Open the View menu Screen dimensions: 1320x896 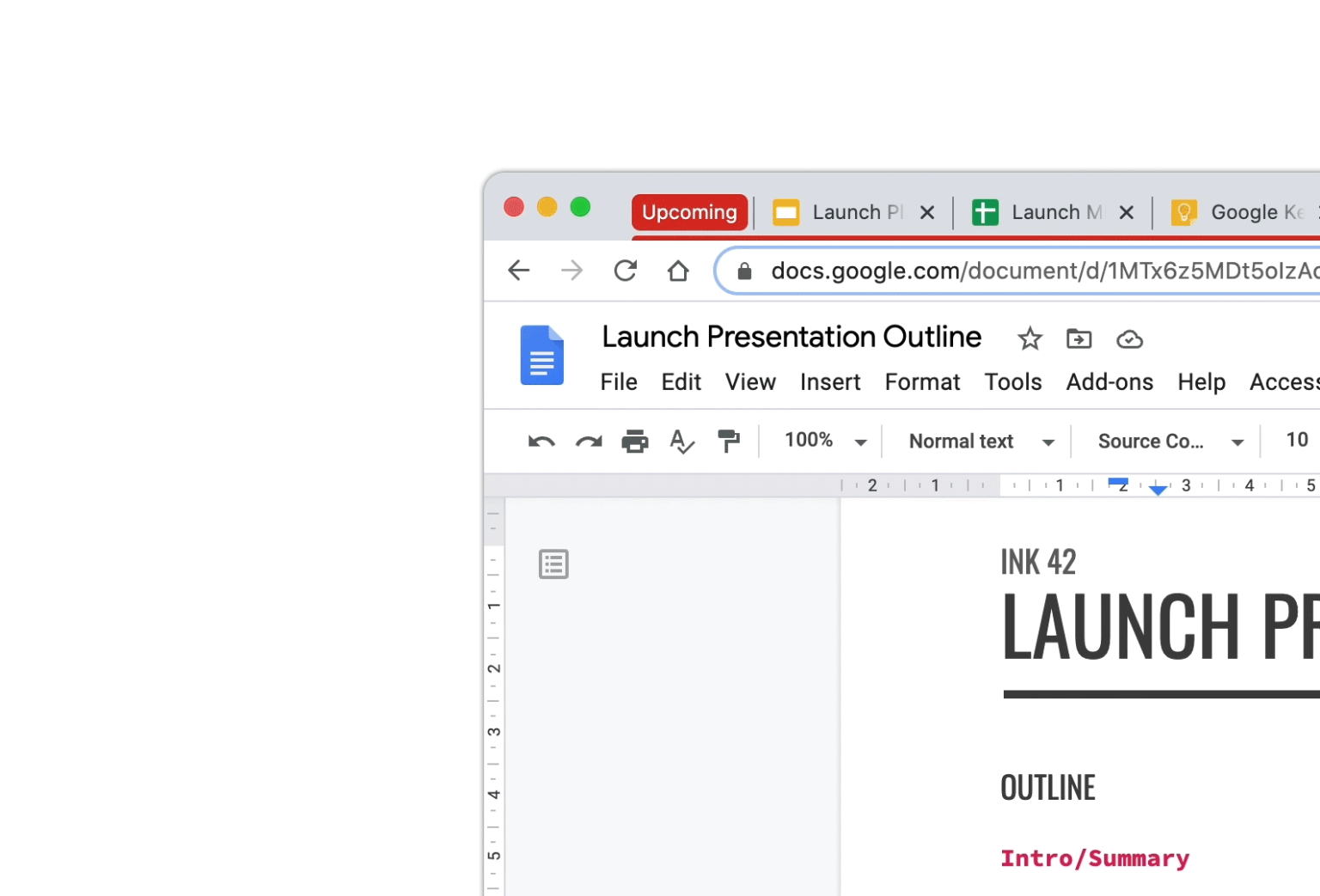click(x=750, y=382)
